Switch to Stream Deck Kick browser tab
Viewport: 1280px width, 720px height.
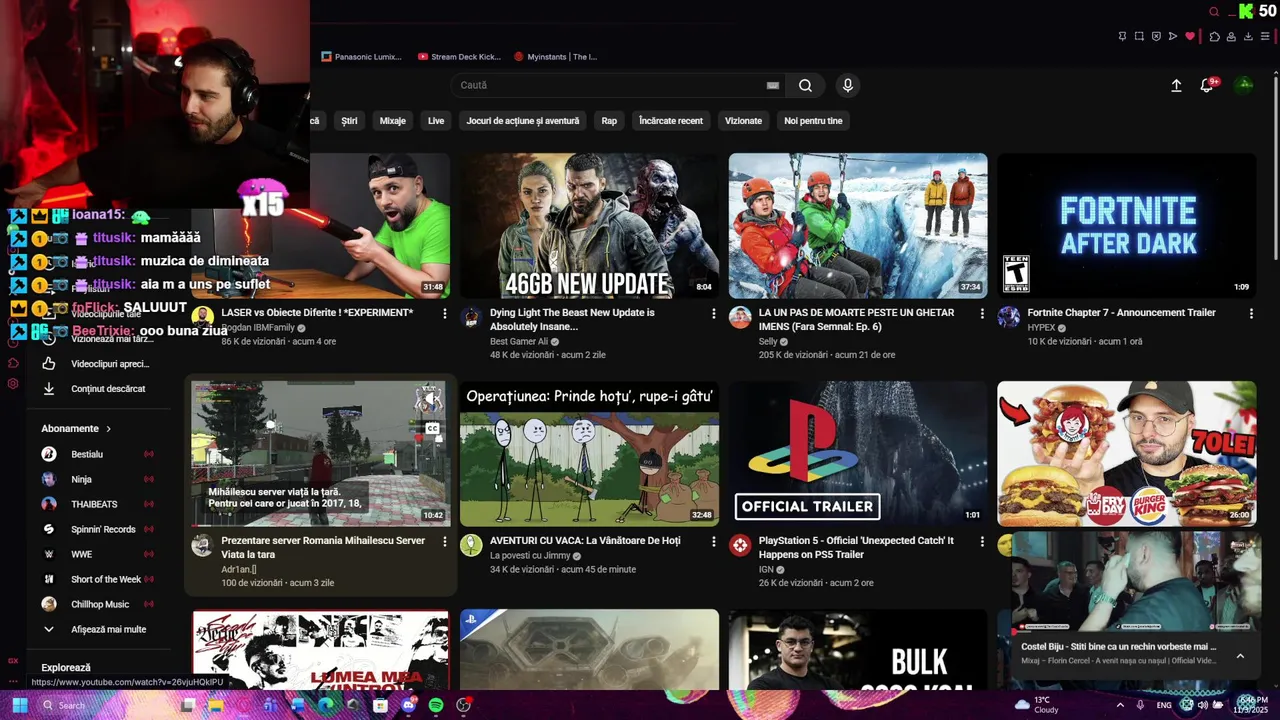click(x=459, y=57)
